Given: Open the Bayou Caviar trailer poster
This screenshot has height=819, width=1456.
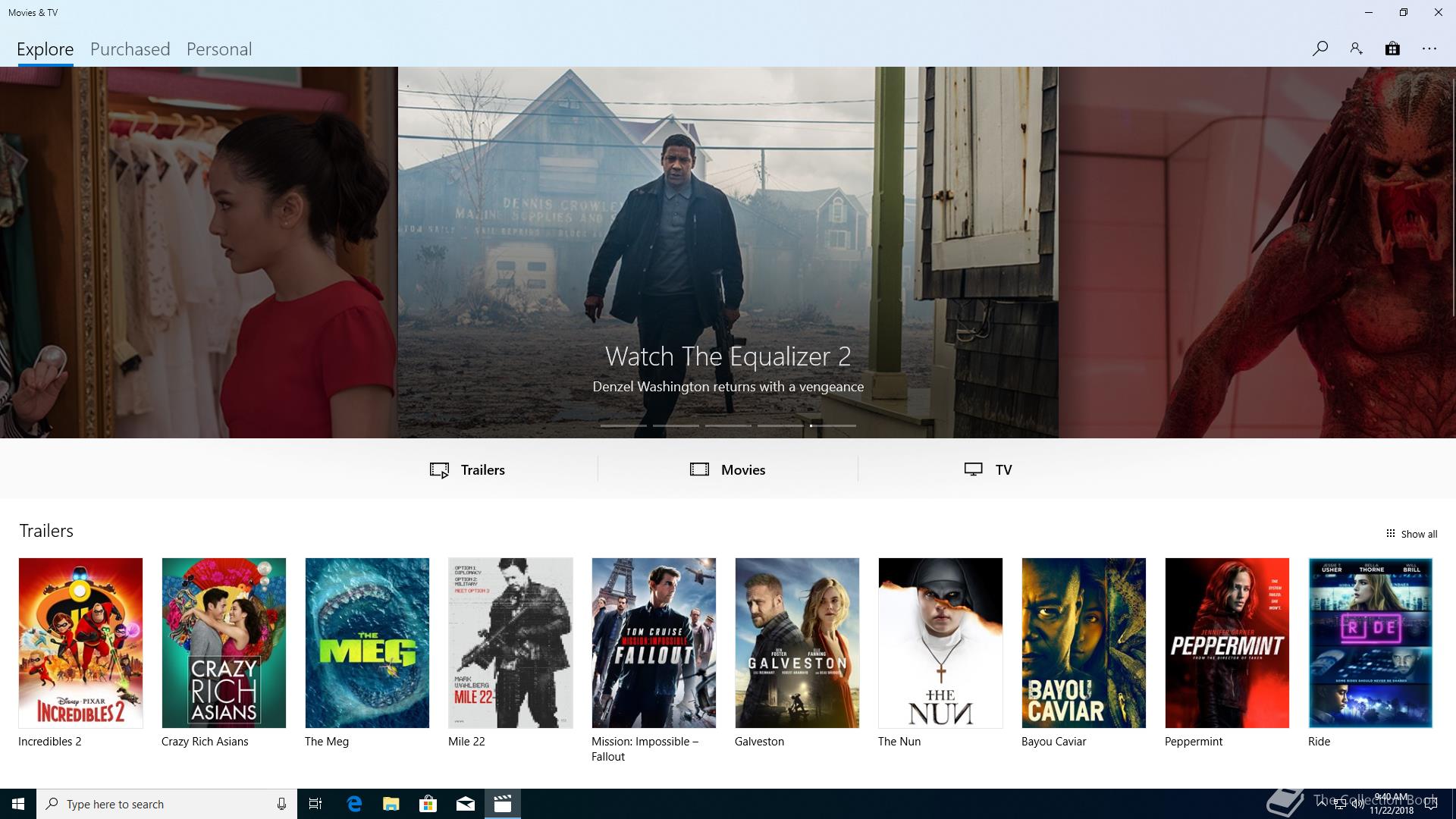Looking at the screenshot, I should 1084,643.
